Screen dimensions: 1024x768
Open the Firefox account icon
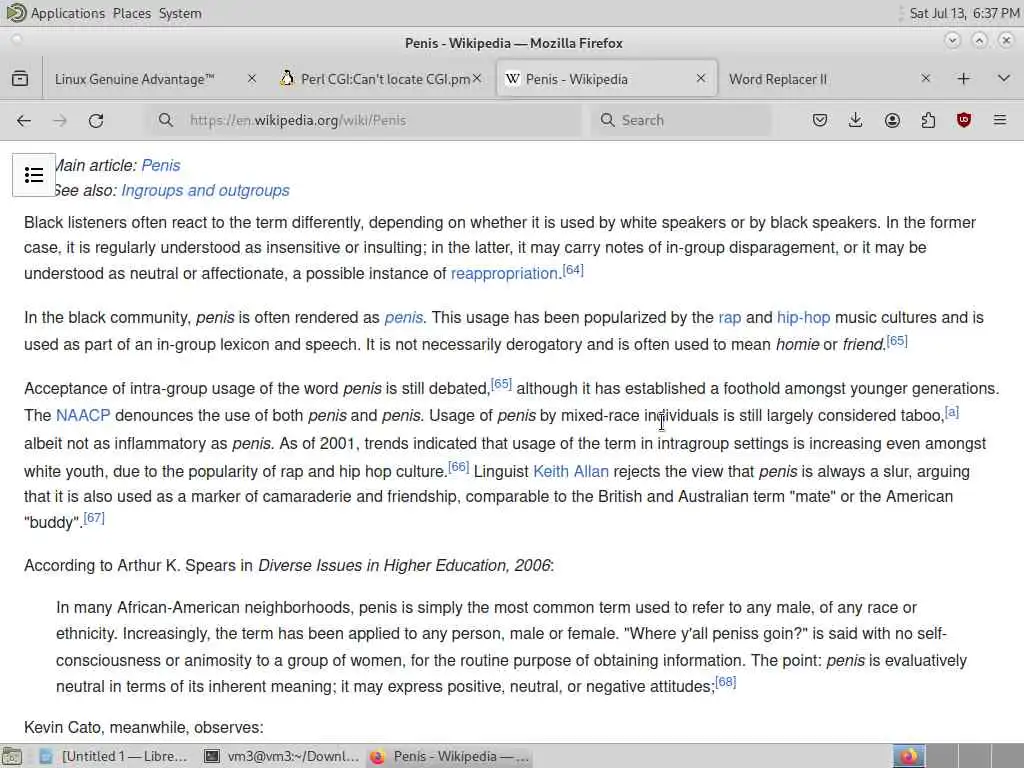(x=892, y=120)
